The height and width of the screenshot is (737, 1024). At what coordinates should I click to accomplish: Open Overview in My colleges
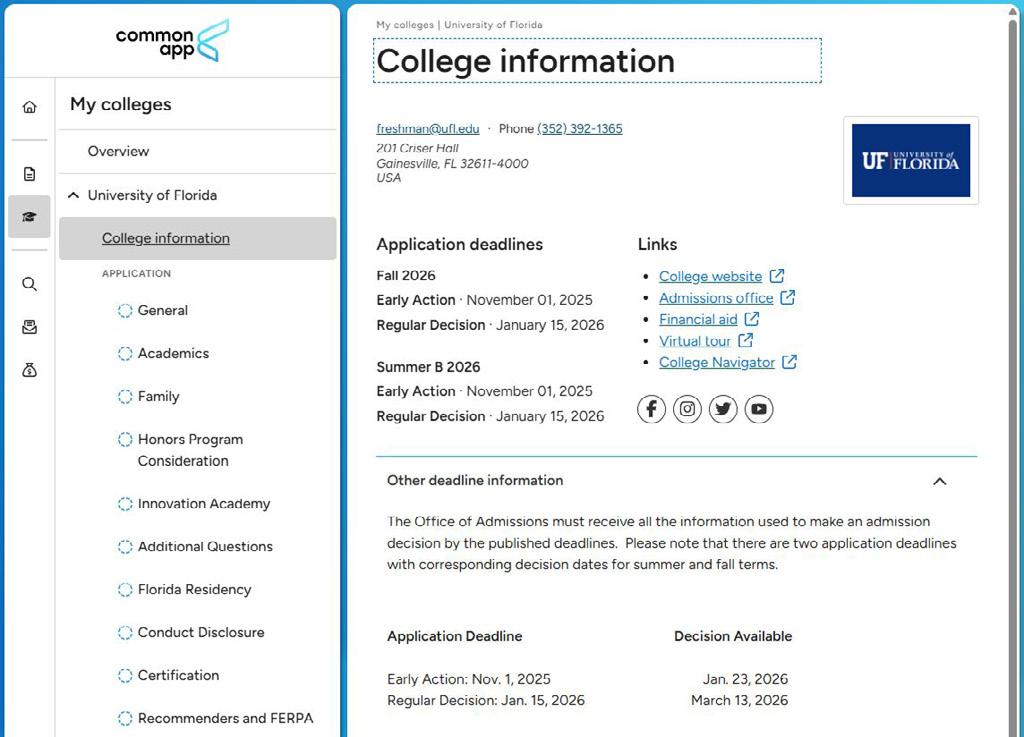pyautogui.click(x=118, y=151)
